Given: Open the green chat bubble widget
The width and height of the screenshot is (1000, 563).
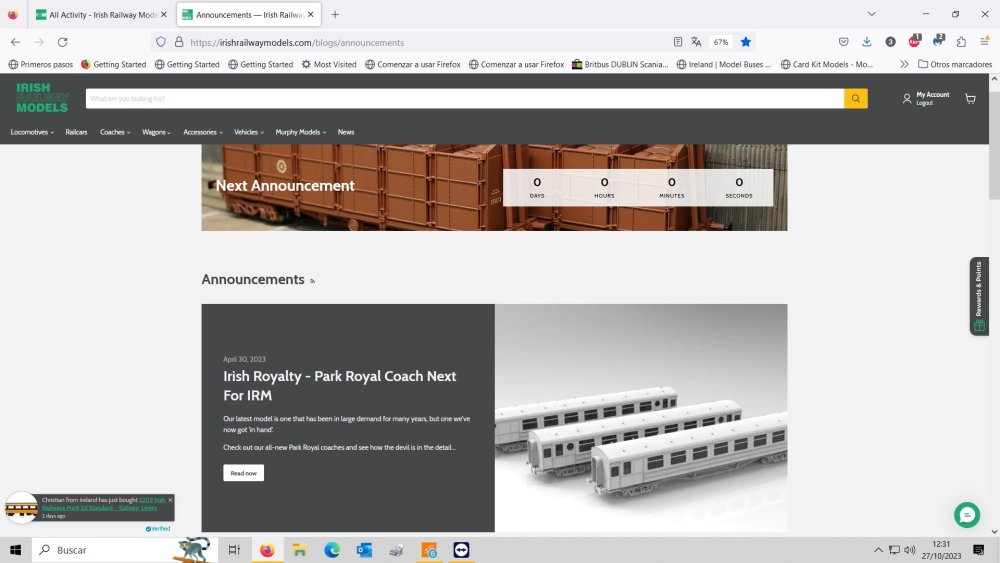Looking at the screenshot, I should [x=966, y=515].
